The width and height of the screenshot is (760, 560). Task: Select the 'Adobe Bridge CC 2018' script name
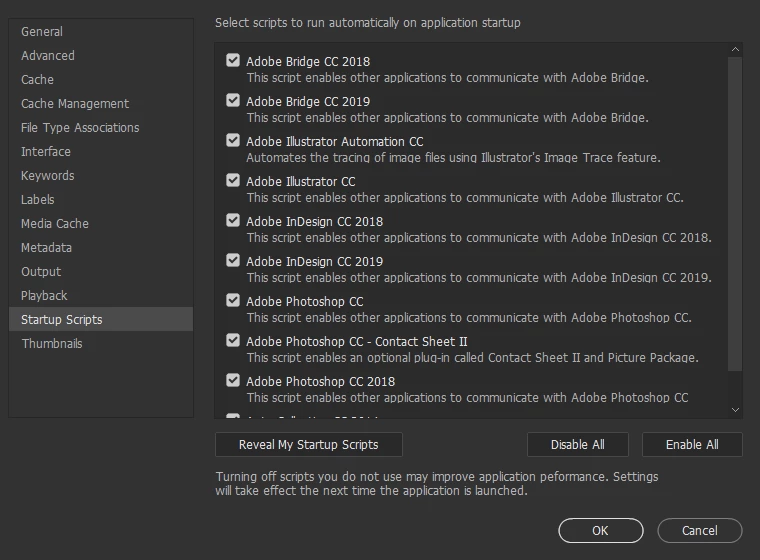point(308,62)
